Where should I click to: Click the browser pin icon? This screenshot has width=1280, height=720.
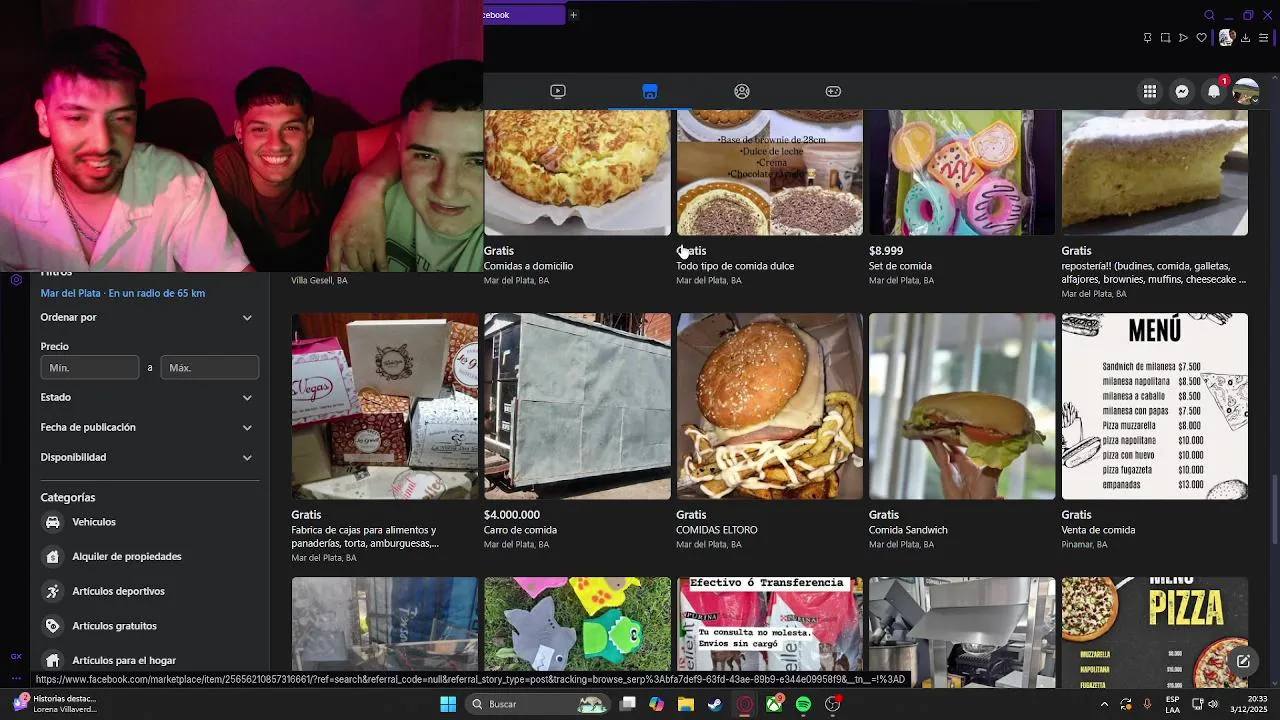[1147, 38]
